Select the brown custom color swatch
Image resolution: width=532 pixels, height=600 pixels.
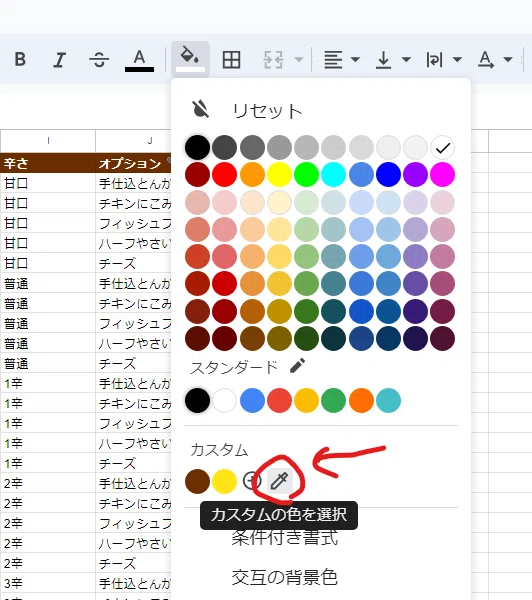[x=197, y=481]
